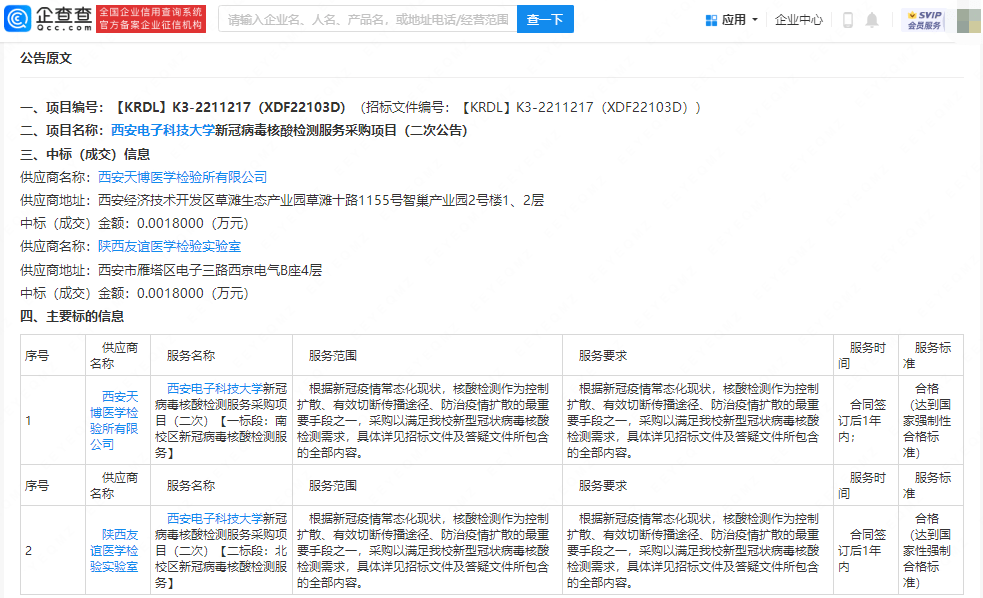
Task: Open 西安天博医学检验所有限公司 link in table row 1
Action: point(114,421)
